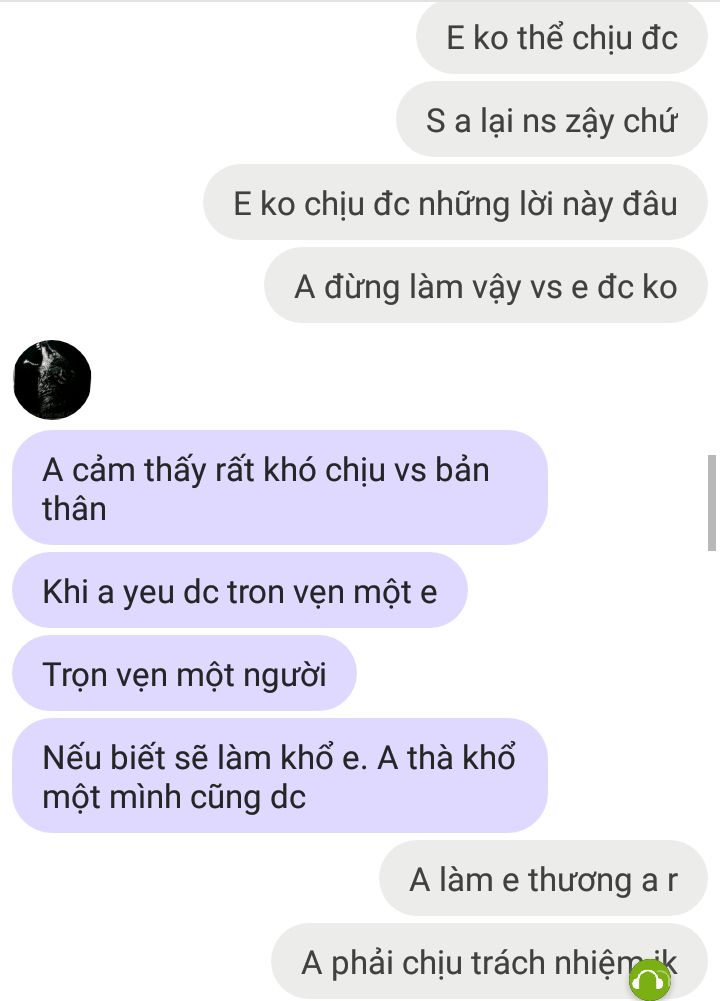Tap the bubble 'A phải chịu trách nhiệm'
Image resolution: width=720 pixels, height=1001 pixels.
pyautogui.click(x=489, y=961)
